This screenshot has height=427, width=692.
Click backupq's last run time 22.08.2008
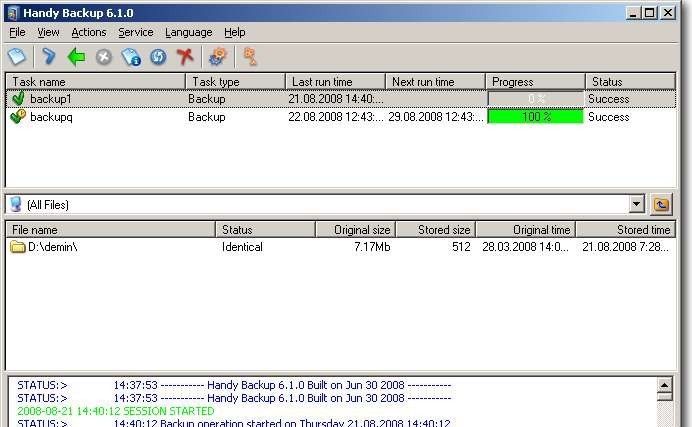pyautogui.click(x=335, y=116)
